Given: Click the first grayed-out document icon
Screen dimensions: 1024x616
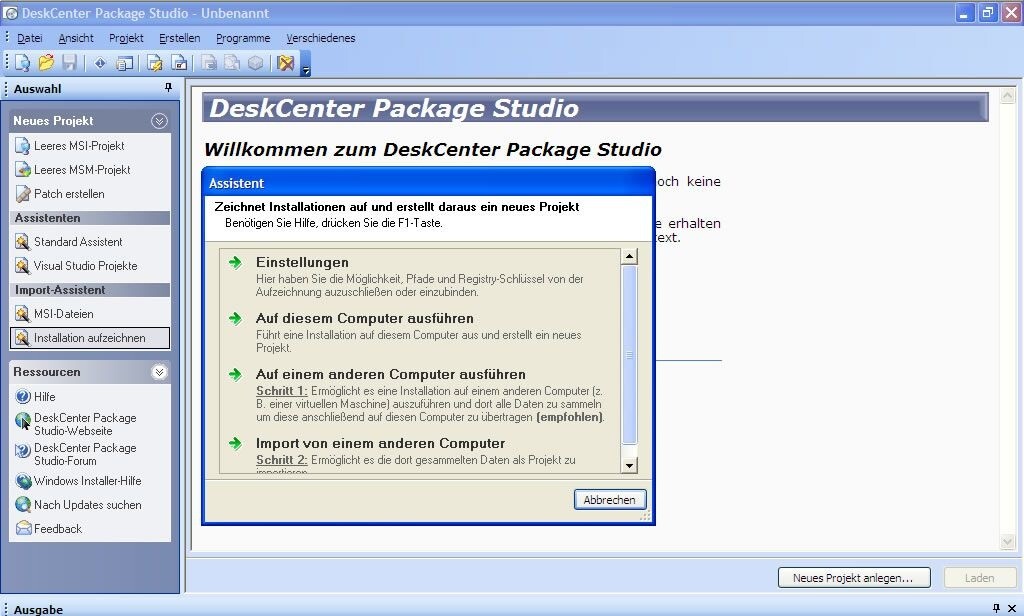Looking at the screenshot, I should pyautogui.click(x=209, y=63).
